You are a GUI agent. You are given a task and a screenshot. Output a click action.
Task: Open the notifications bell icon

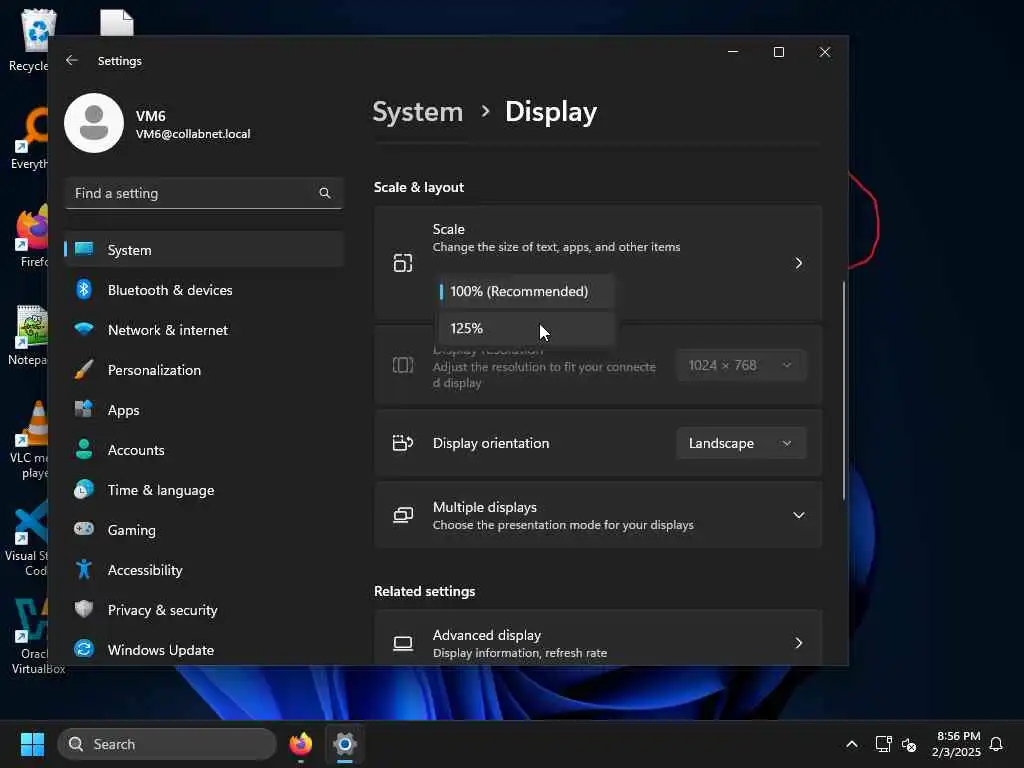pyautogui.click(x=996, y=744)
